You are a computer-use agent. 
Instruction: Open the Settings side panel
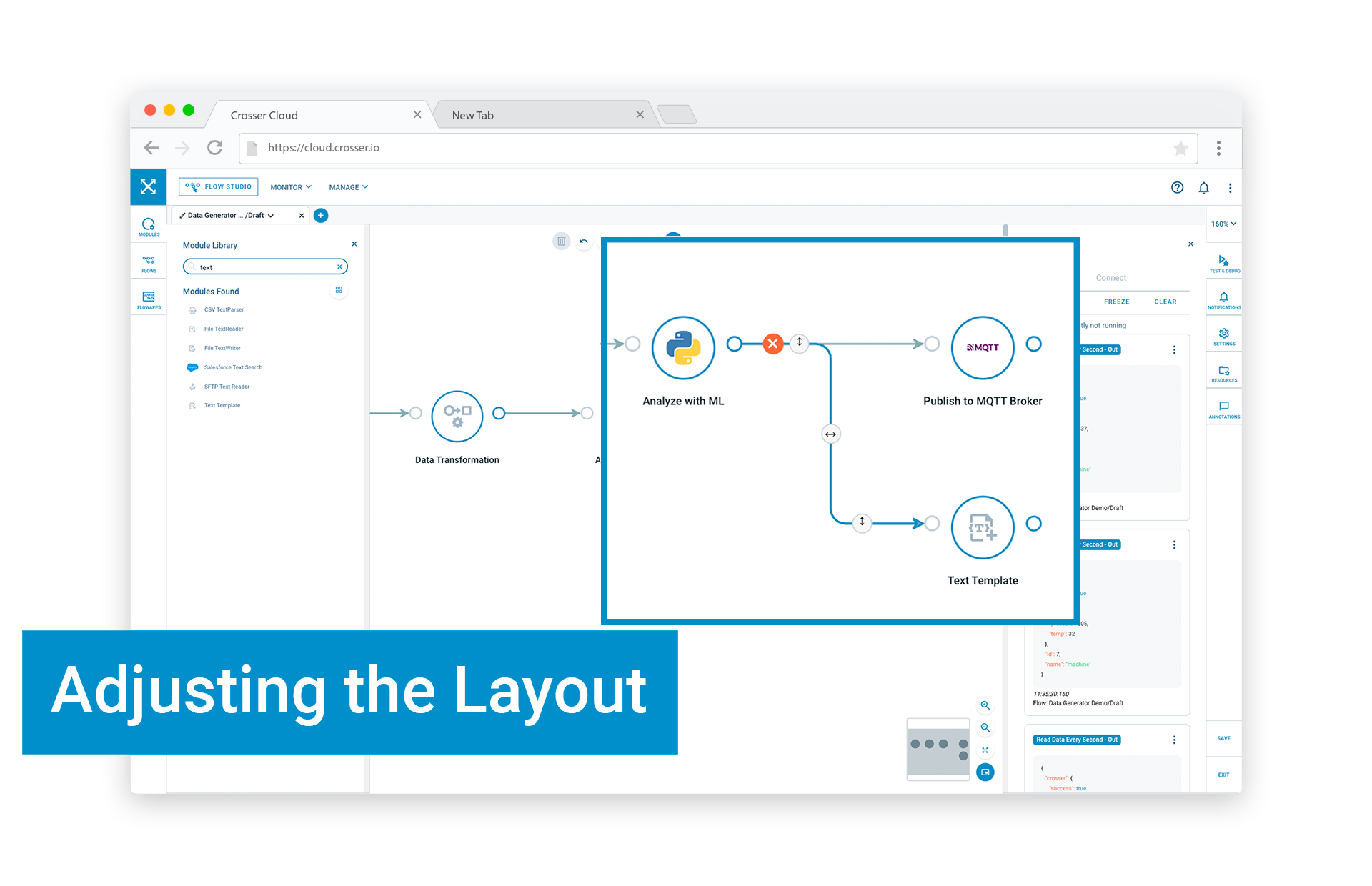(1224, 337)
